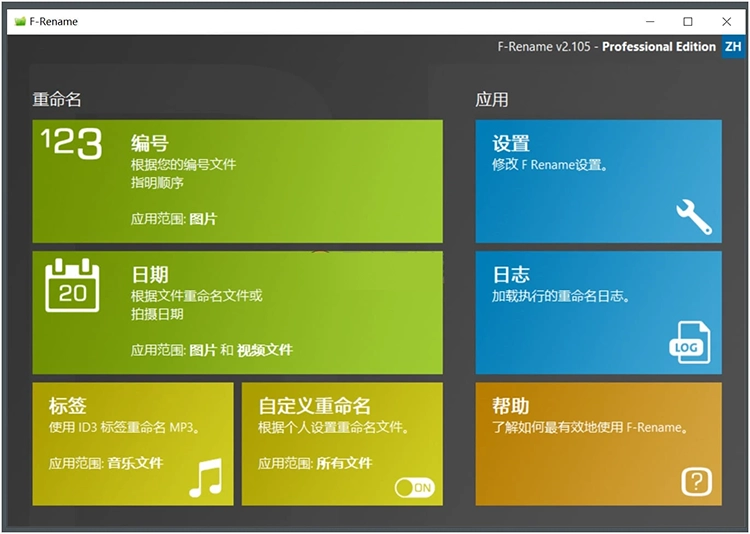Open the 设置 tile heading
The width and height of the screenshot is (750, 534).
click(511, 144)
